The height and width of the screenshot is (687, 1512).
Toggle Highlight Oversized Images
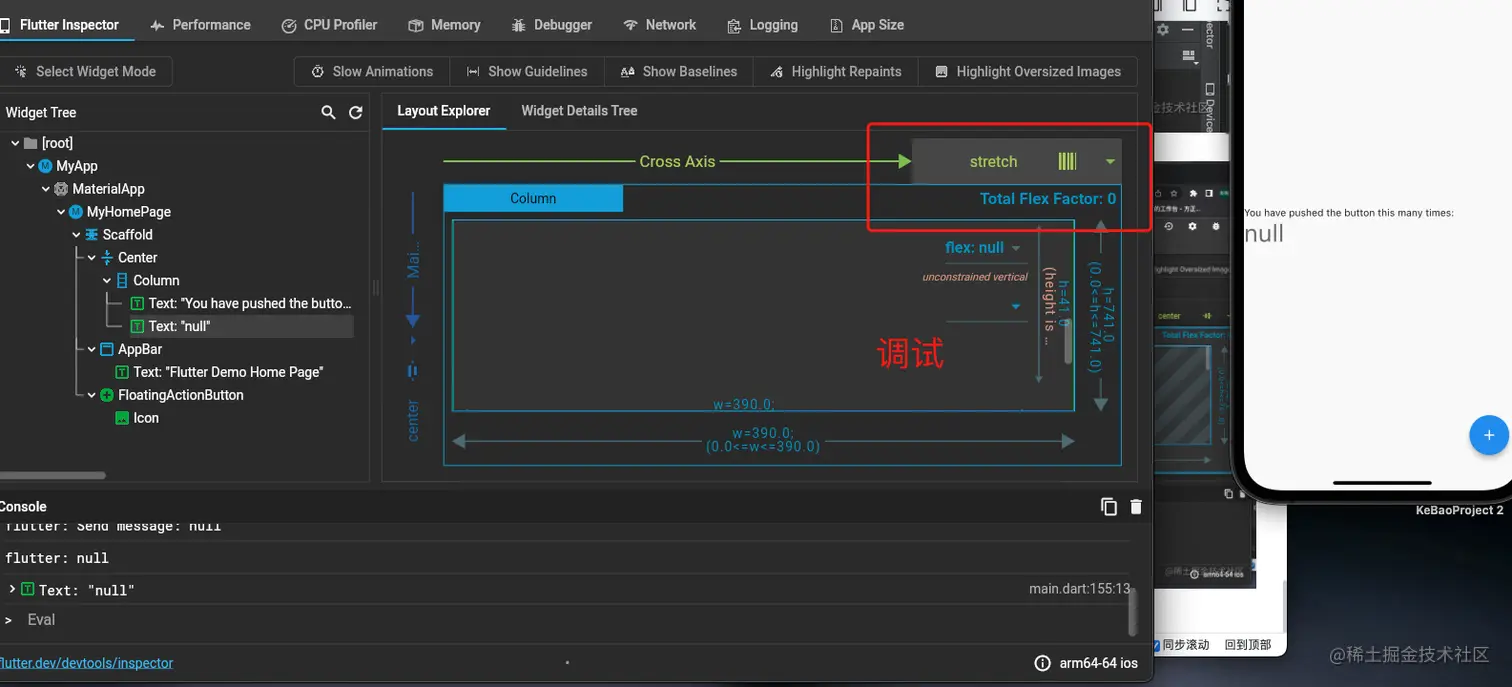click(1027, 72)
